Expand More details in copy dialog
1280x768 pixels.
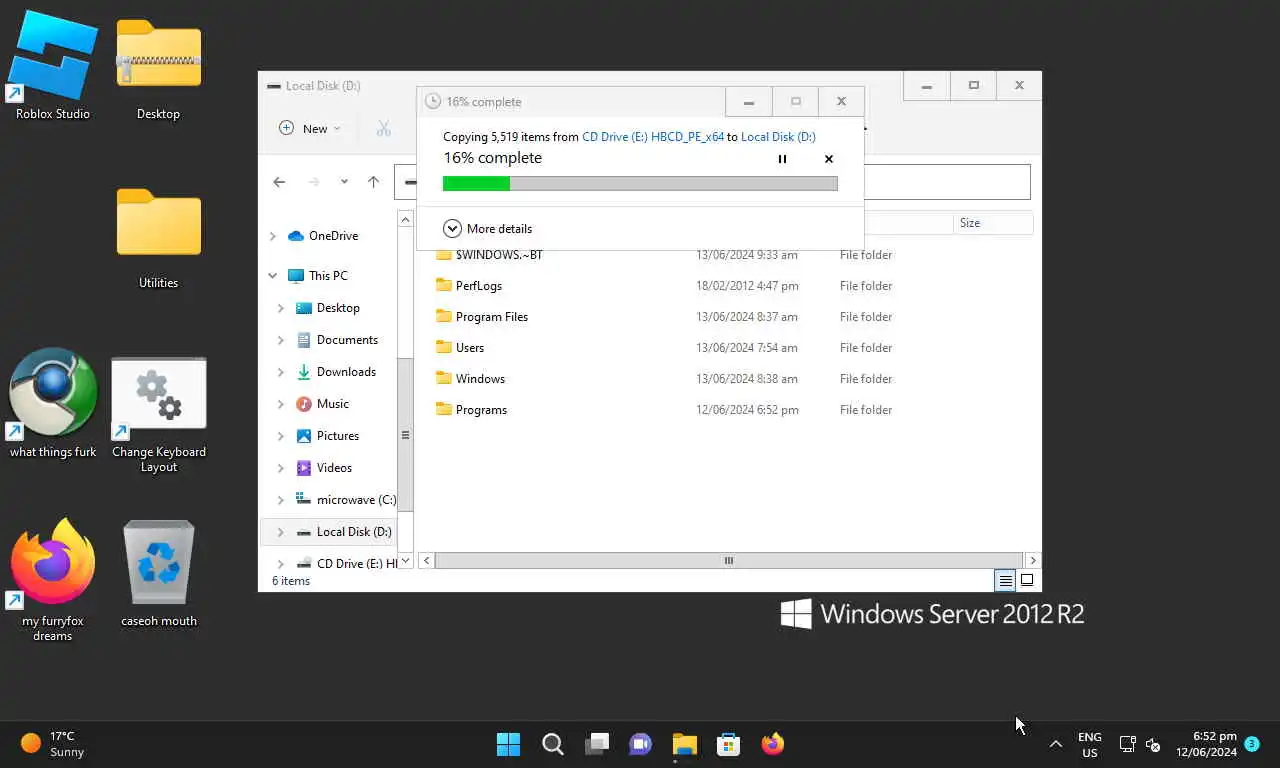point(488,228)
